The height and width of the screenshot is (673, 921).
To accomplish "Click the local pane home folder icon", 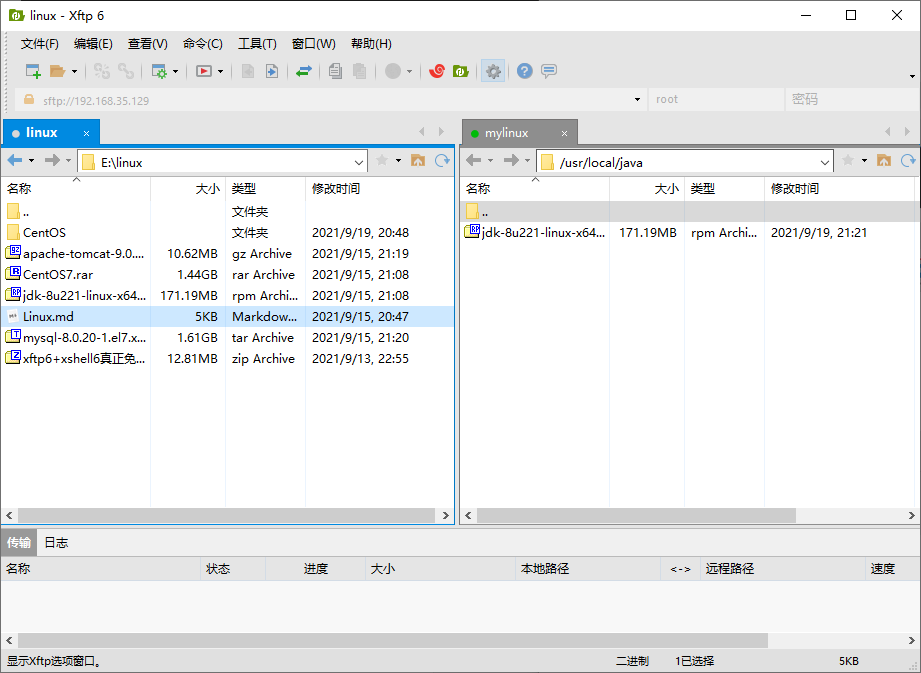I will pyautogui.click(x=418, y=160).
